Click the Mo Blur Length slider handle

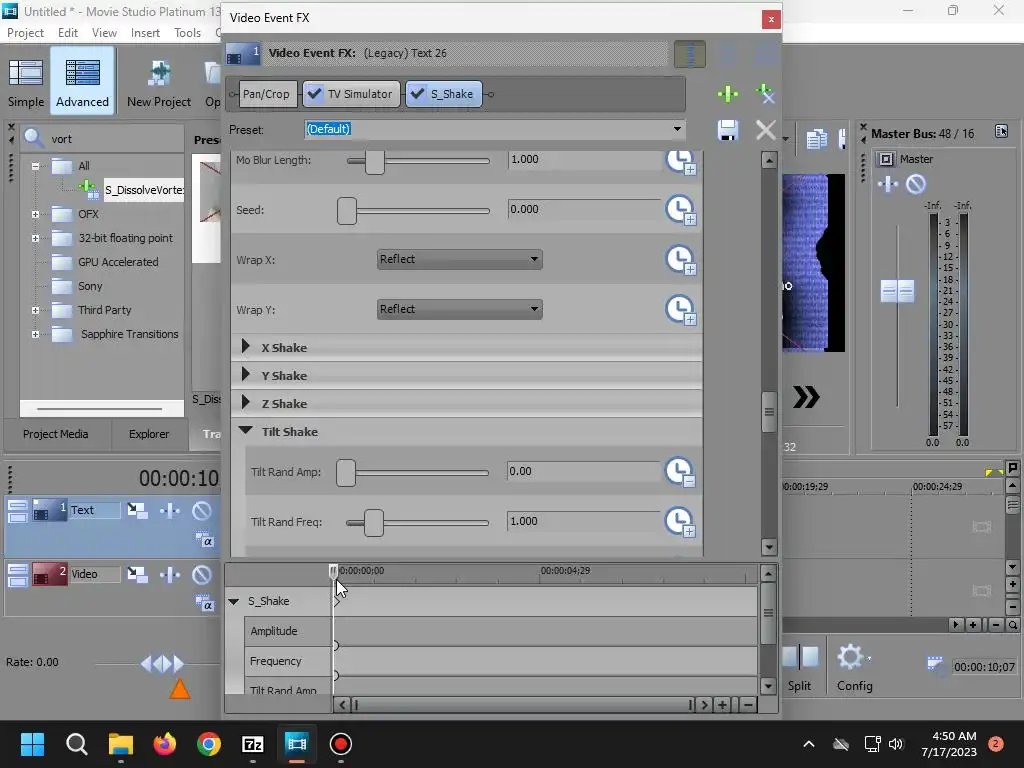[x=375, y=161]
